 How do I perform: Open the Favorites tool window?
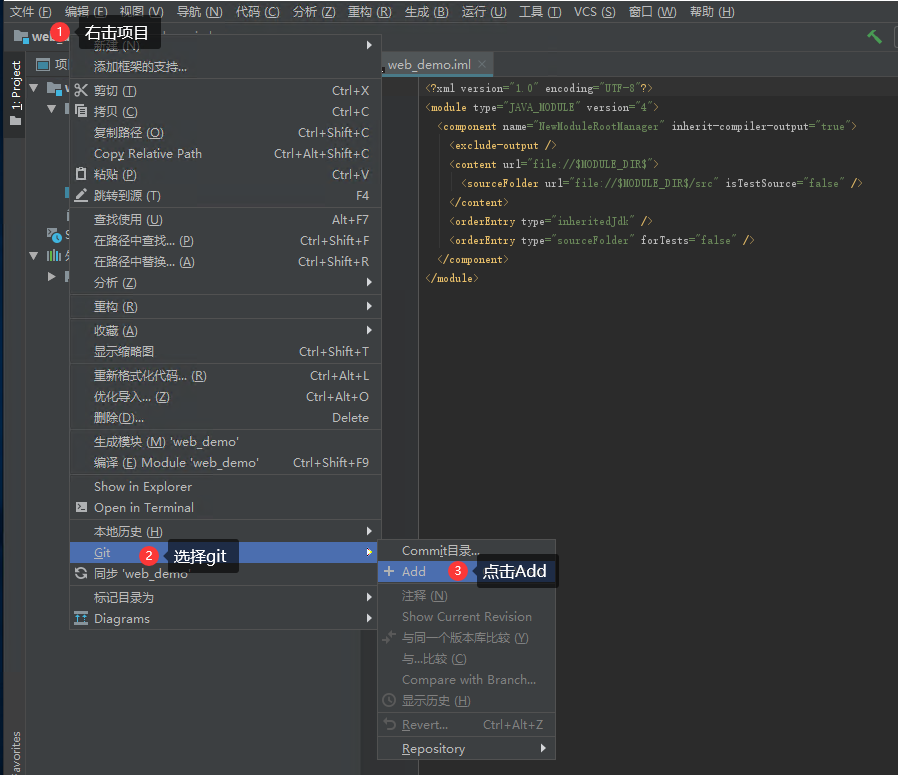pyautogui.click(x=15, y=753)
